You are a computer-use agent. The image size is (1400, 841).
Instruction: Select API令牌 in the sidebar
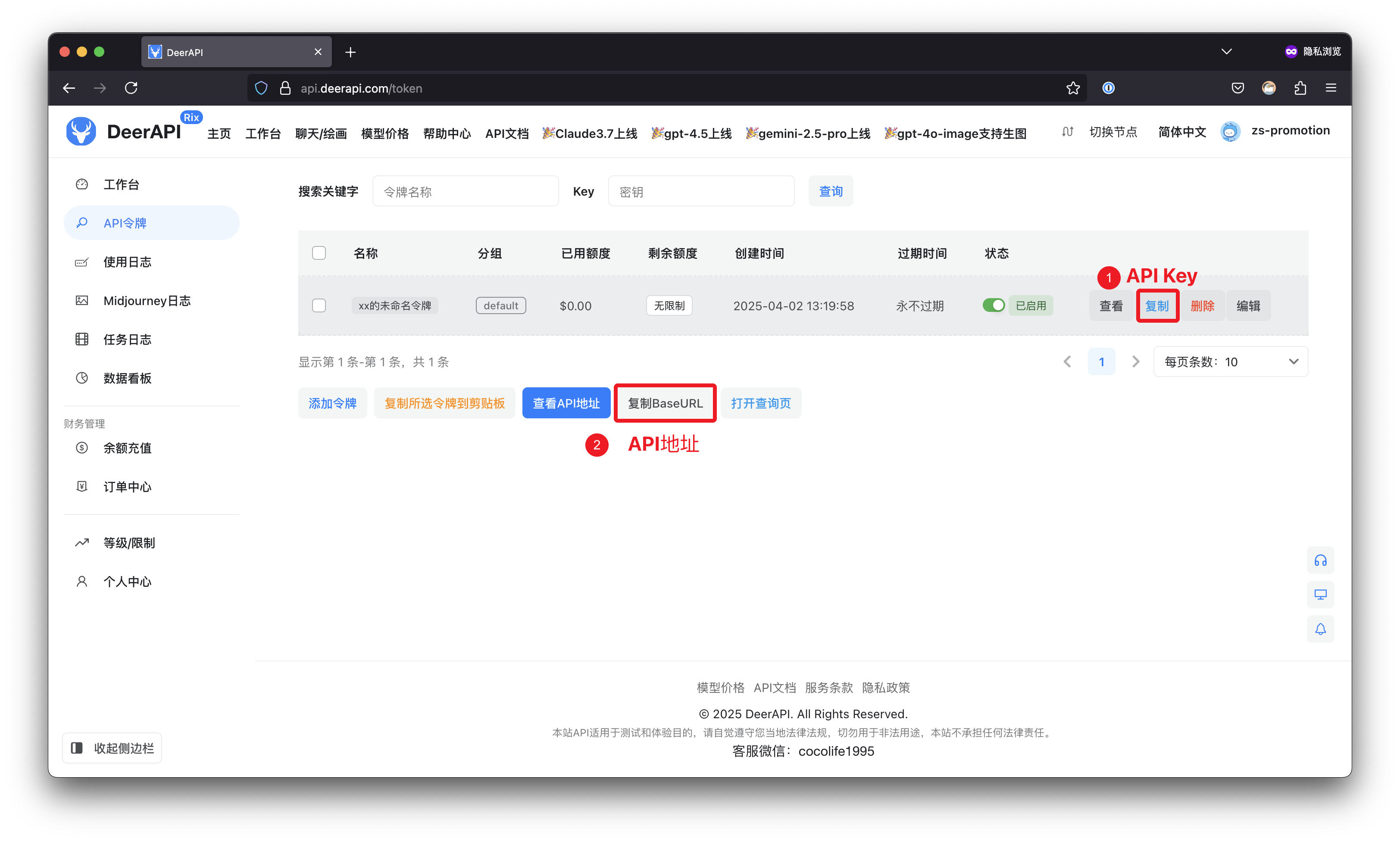(x=151, y=223)
